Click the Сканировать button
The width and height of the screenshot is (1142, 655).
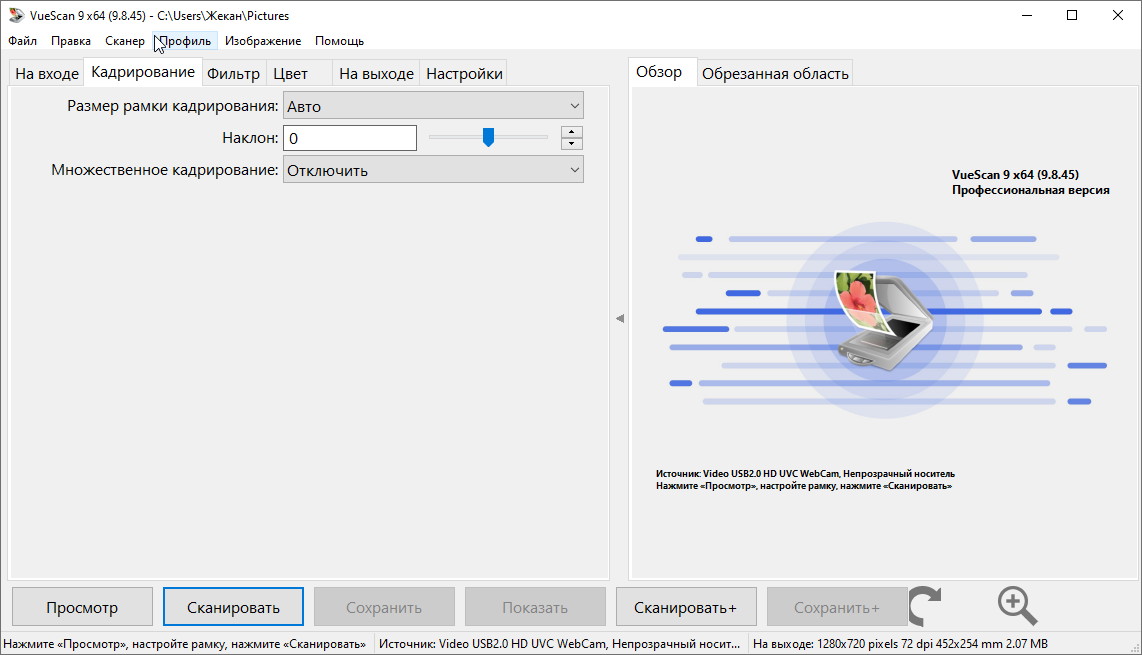(233, 607)
